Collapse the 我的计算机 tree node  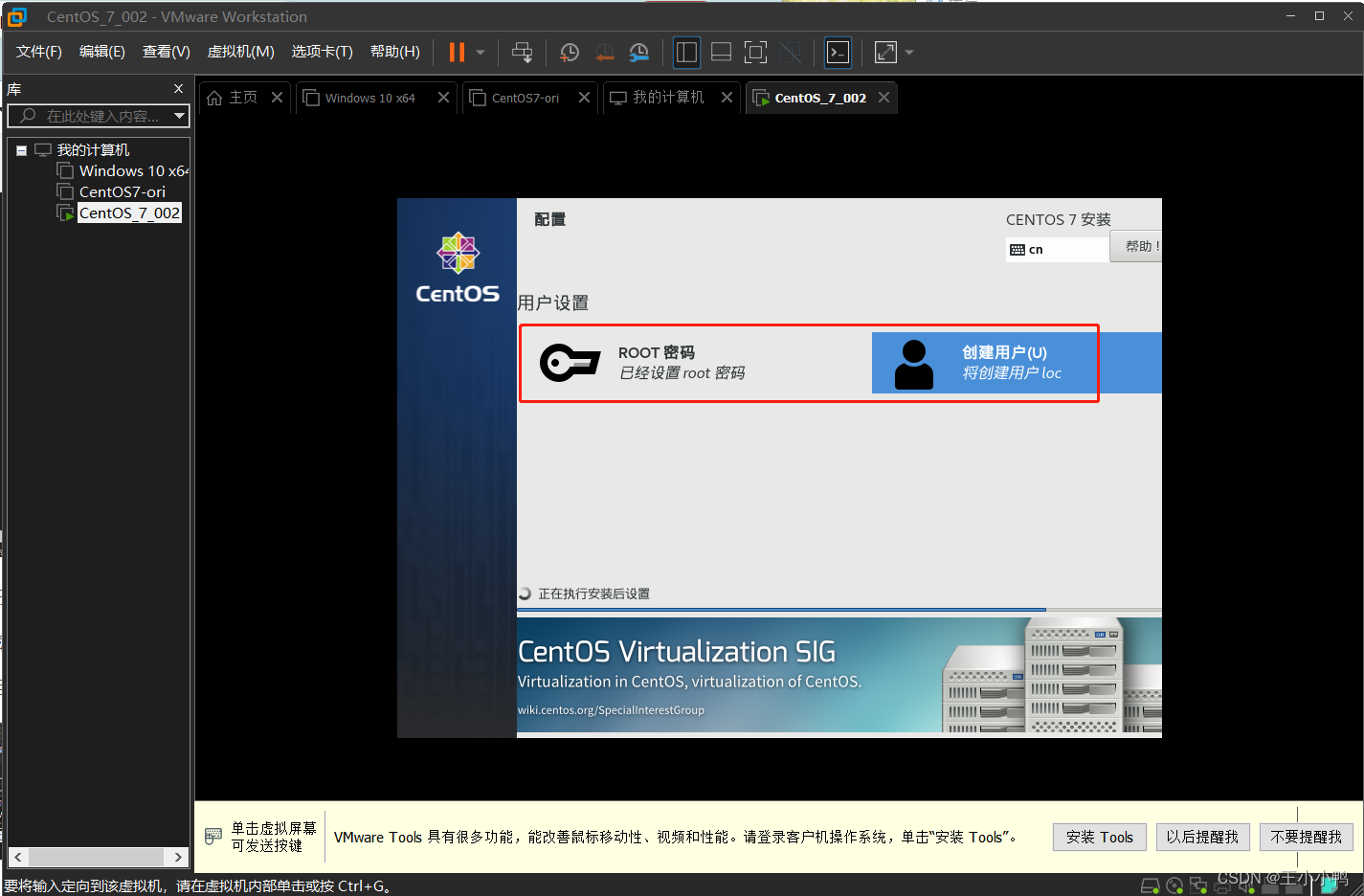21,150
